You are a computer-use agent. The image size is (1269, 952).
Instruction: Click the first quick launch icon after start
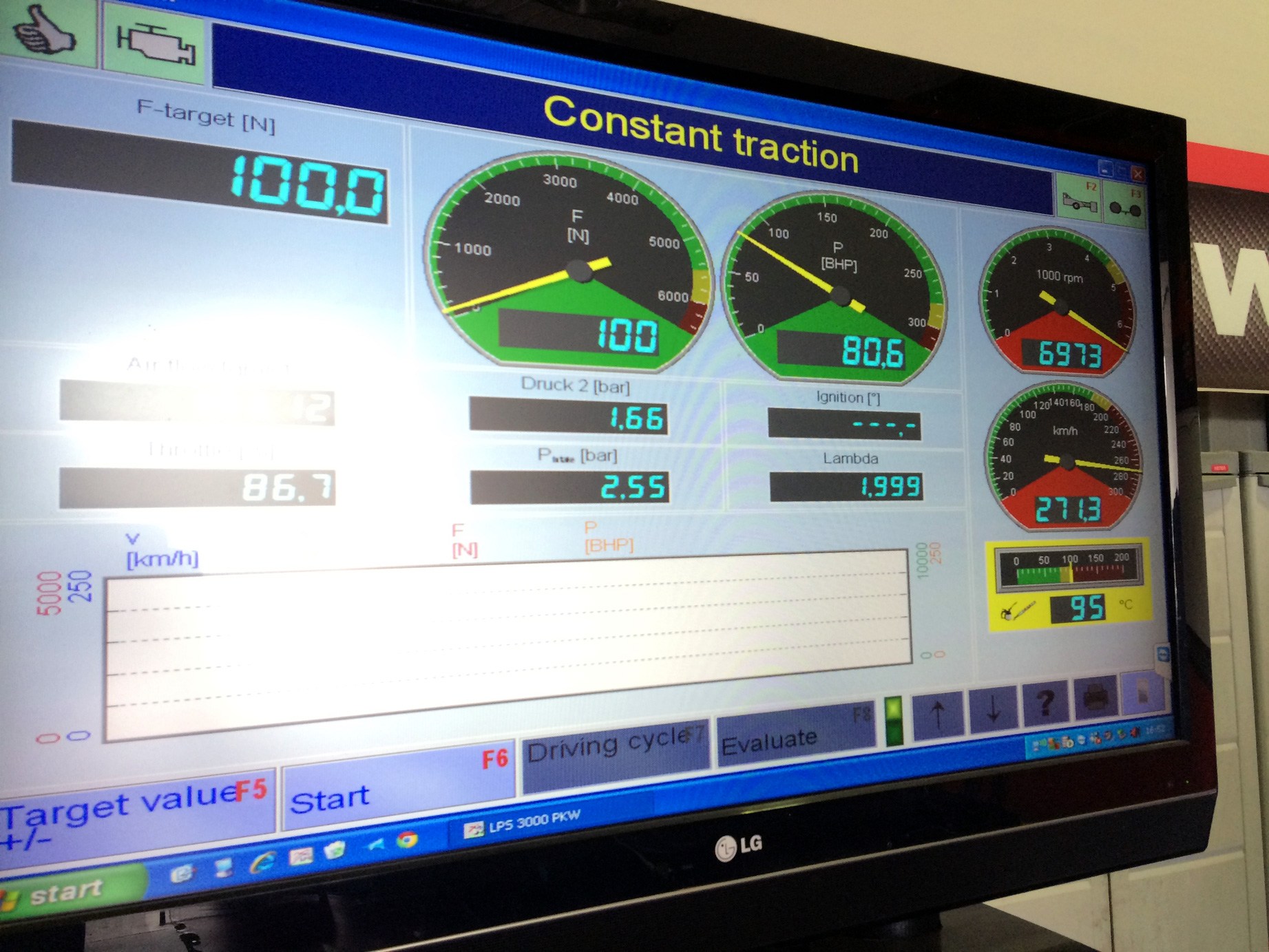182,873
